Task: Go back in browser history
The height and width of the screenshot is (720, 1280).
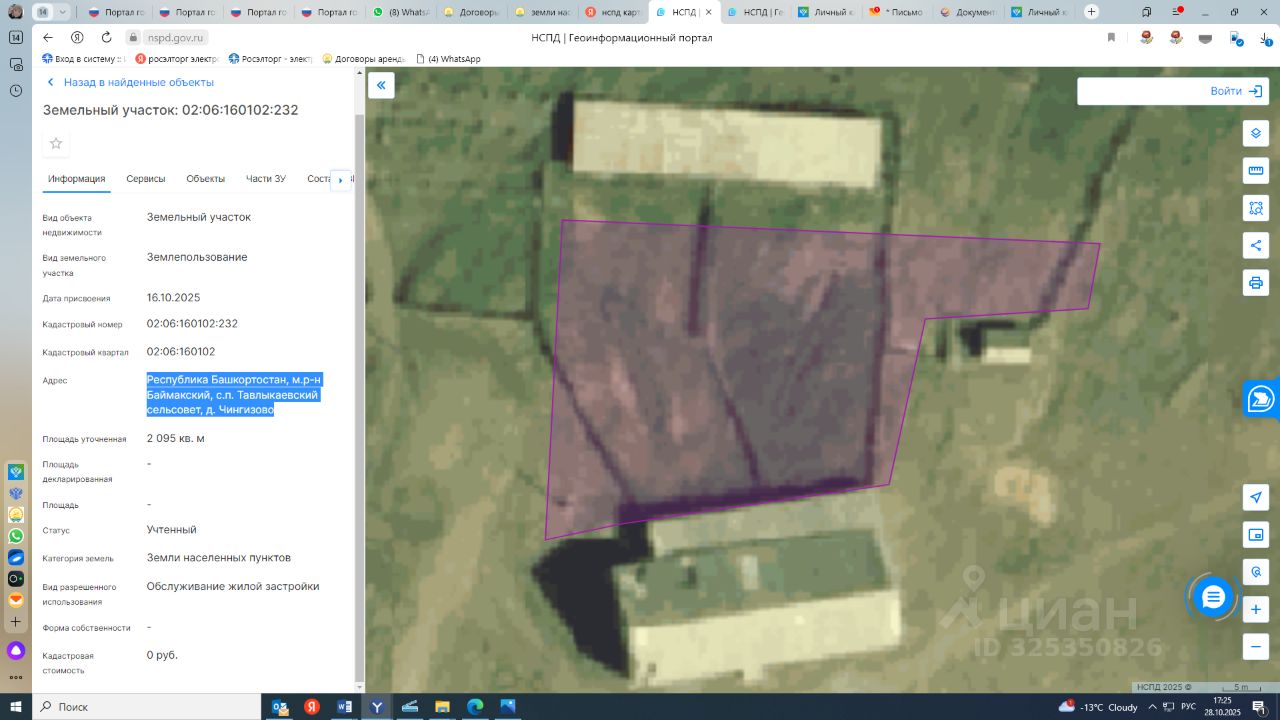Action: (48, 37)
